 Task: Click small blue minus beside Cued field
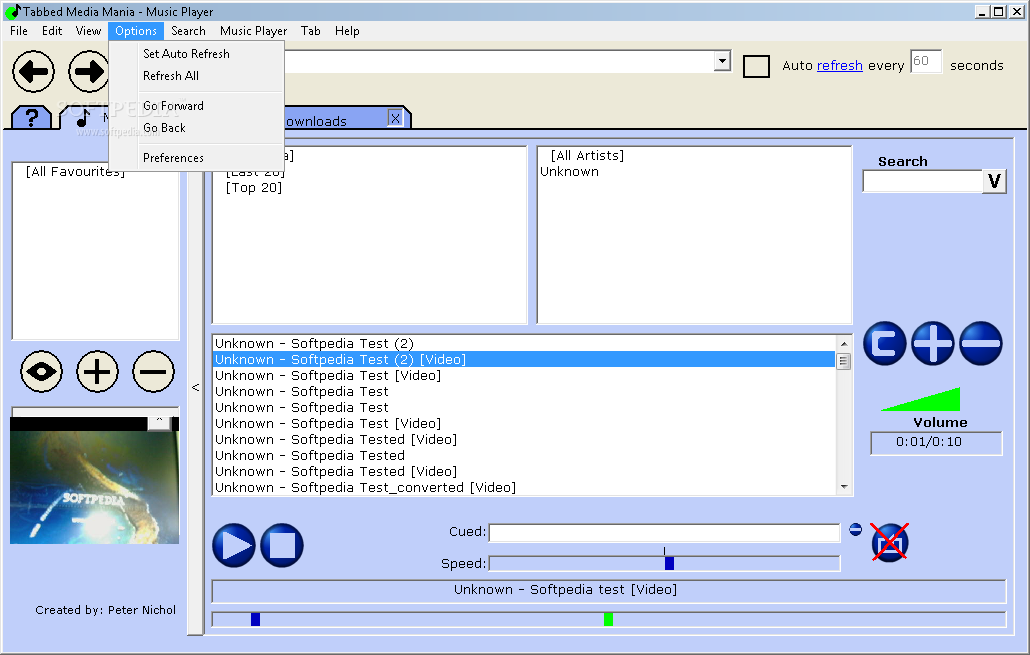pos(855,530)
